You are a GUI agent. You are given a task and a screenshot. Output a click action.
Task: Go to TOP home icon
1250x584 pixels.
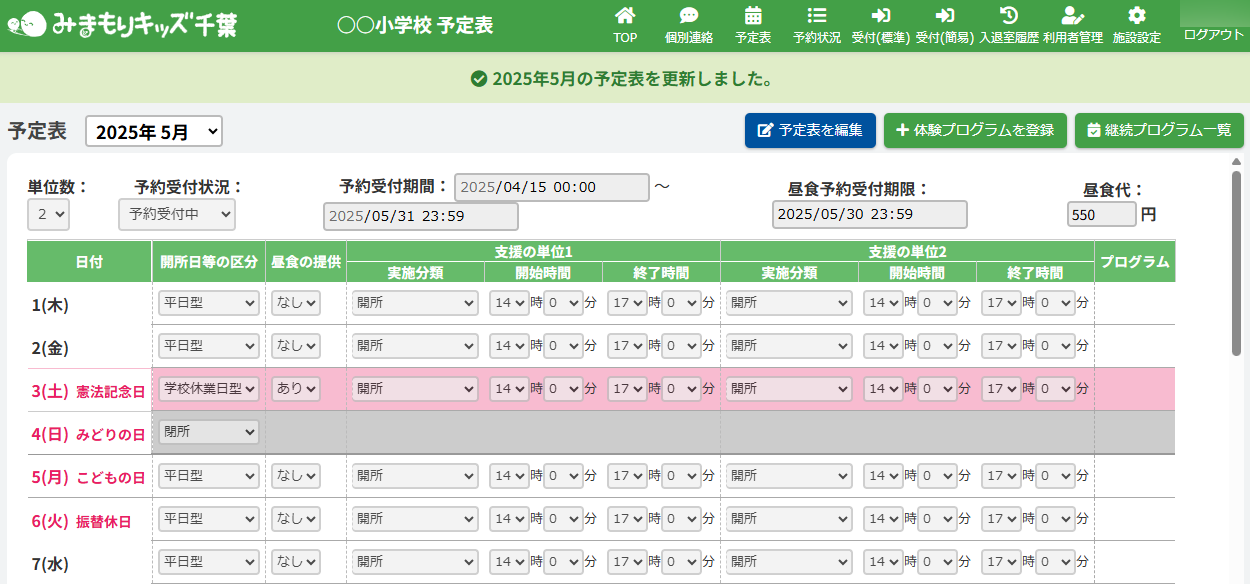pos(625,25)
